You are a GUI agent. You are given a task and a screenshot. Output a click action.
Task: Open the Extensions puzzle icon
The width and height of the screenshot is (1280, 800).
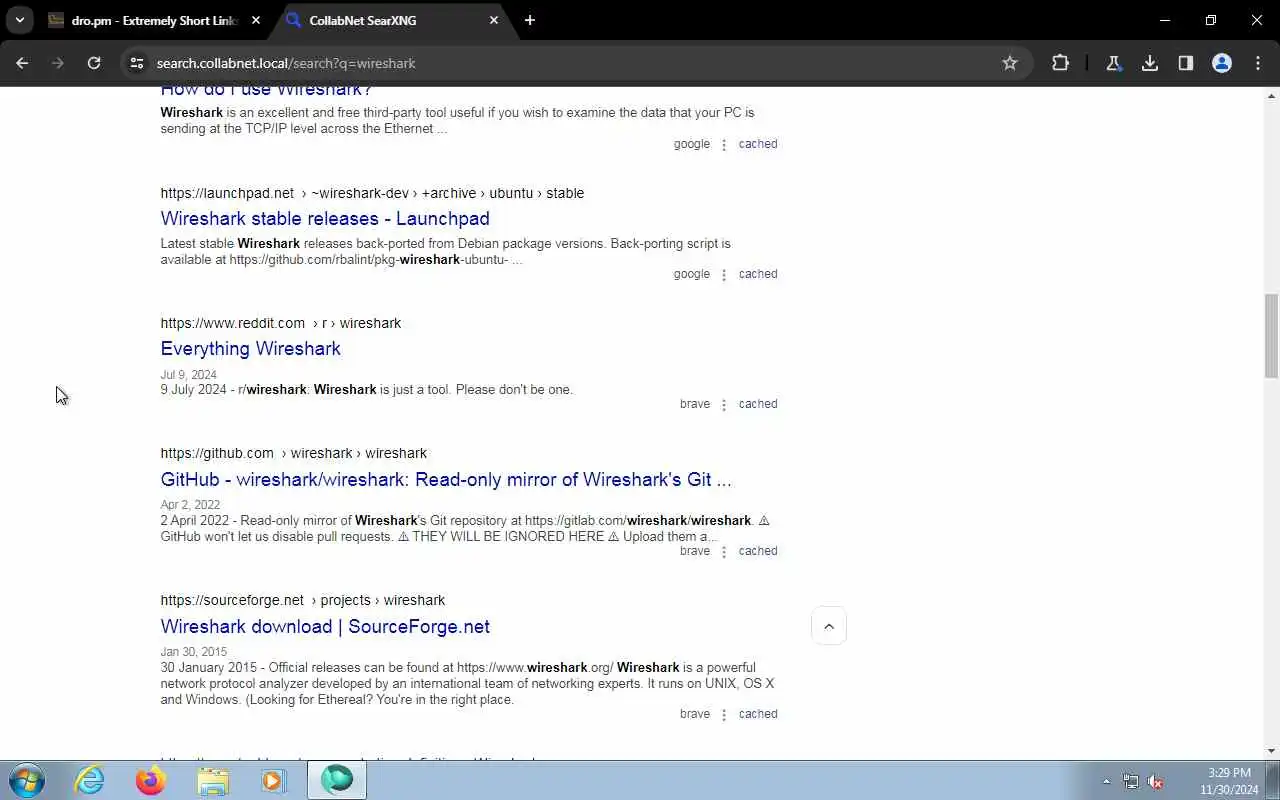coord(1061,63)
